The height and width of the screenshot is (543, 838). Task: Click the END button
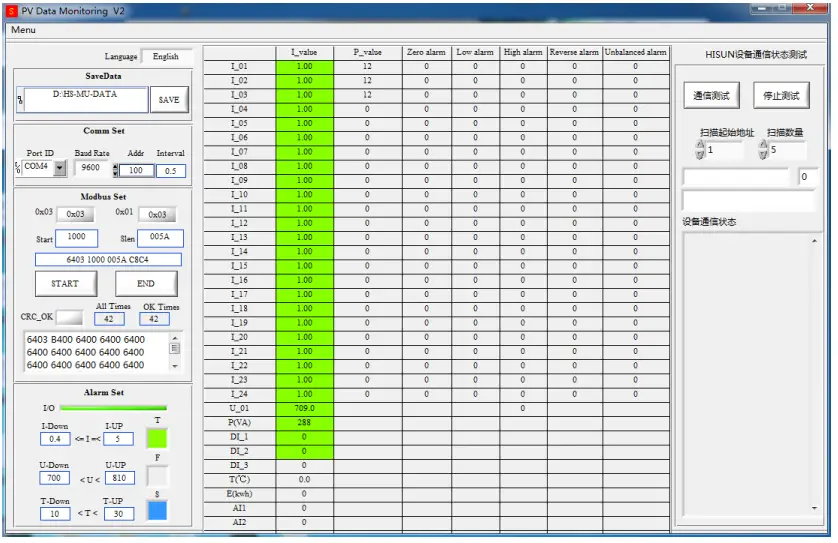tap(146, 284)
